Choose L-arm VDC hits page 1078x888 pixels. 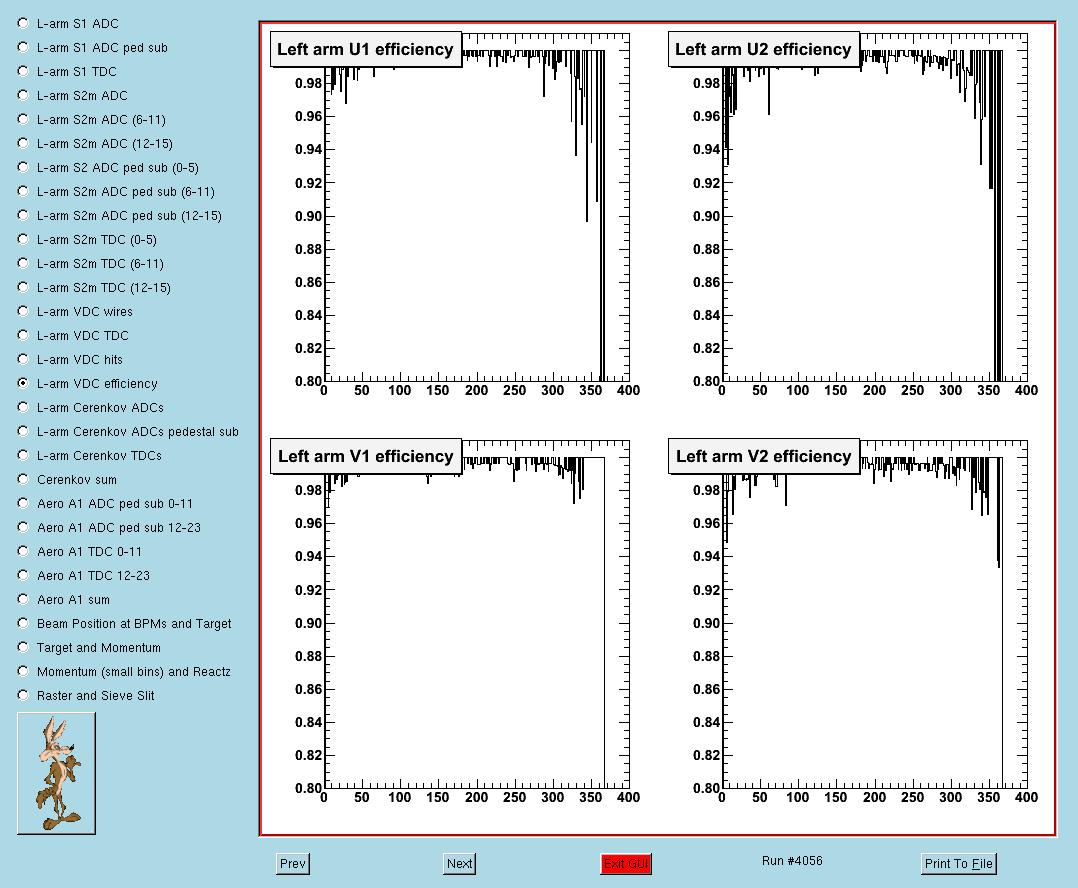23,359
